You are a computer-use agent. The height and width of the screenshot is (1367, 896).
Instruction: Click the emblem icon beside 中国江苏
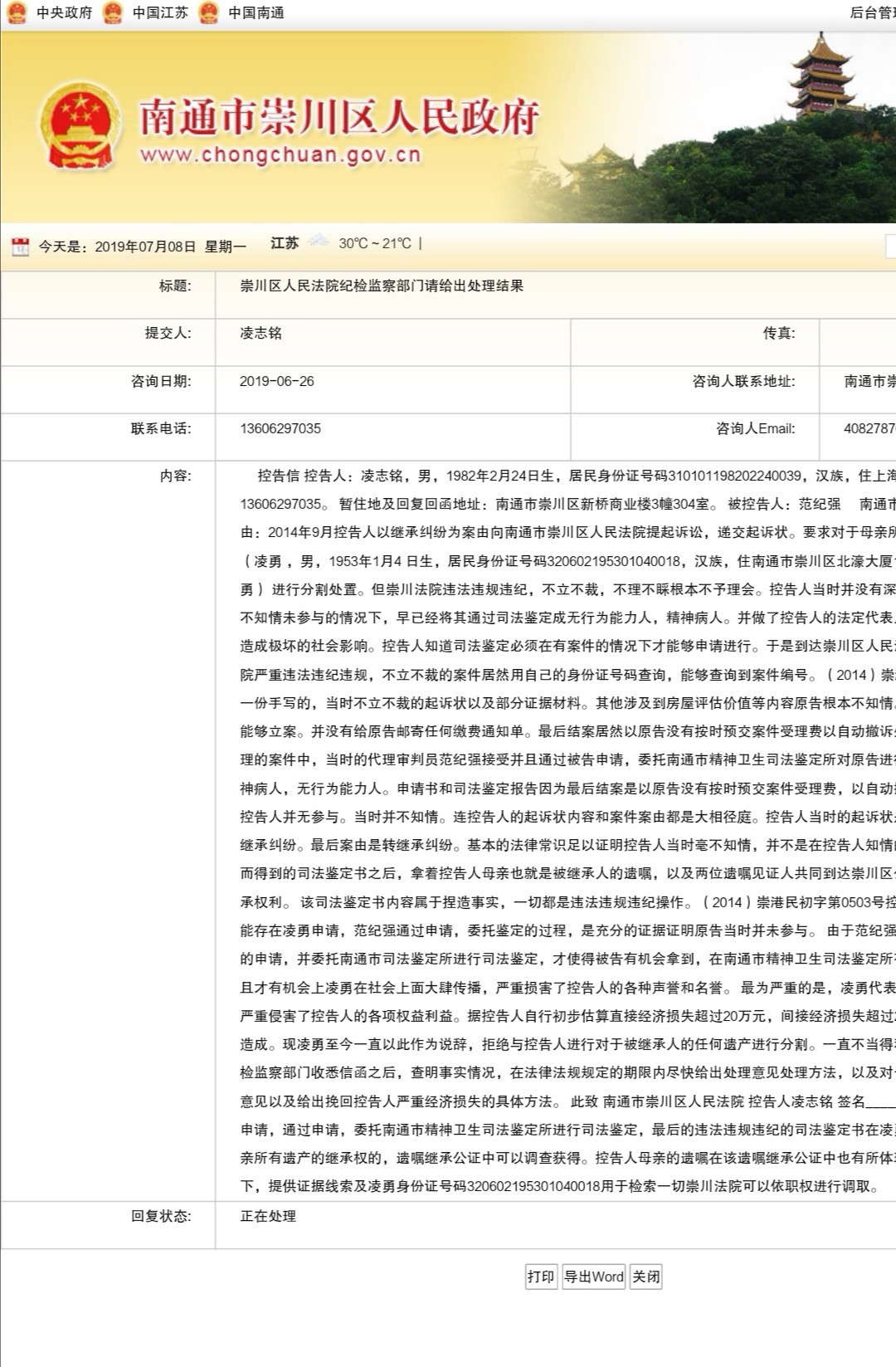click(113, 12)
